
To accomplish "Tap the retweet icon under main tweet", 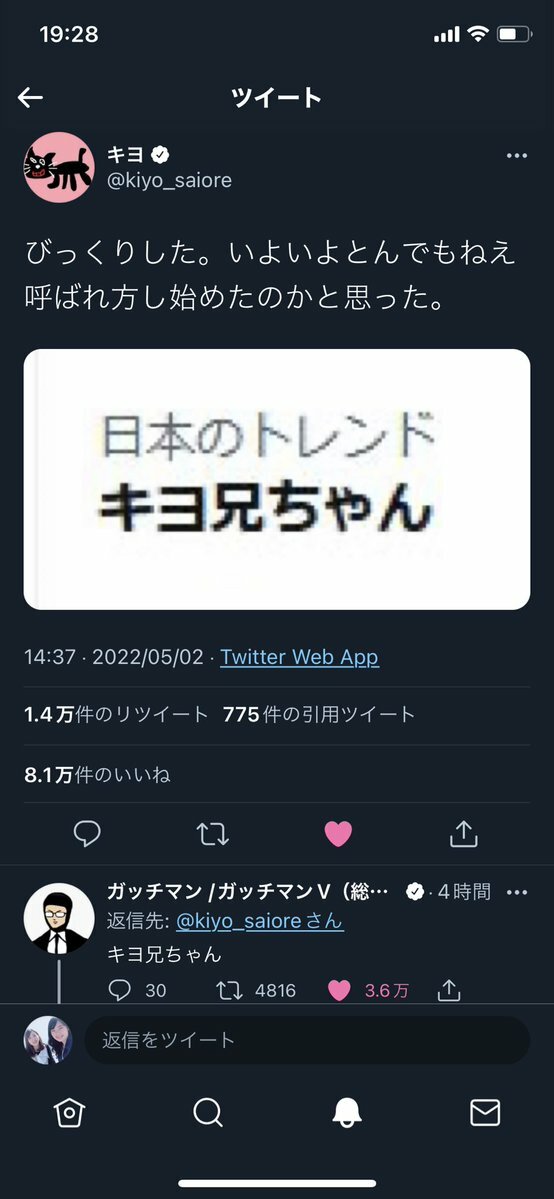I will (213, 834).
